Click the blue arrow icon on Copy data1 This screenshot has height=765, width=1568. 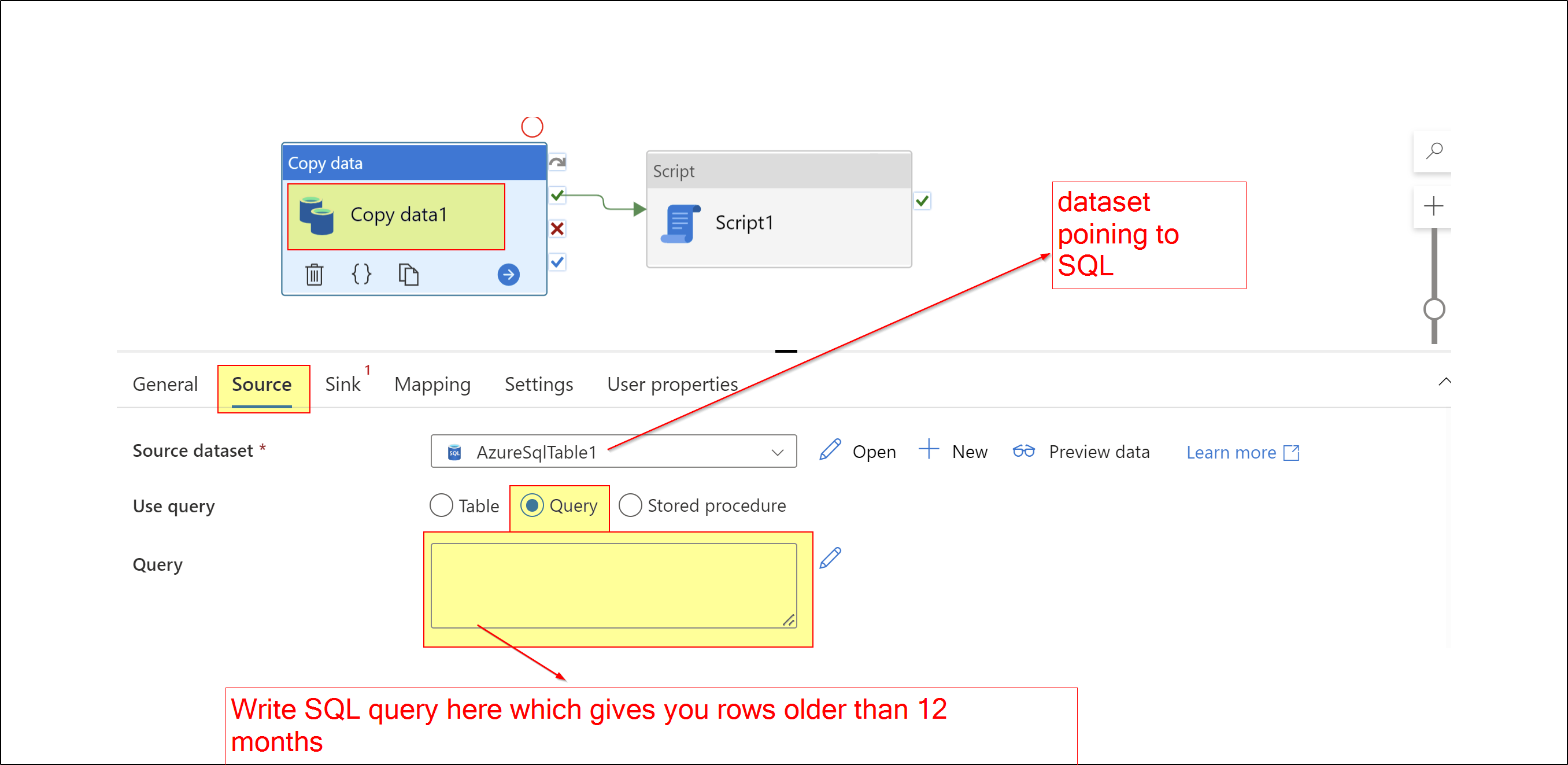[508, 275]
